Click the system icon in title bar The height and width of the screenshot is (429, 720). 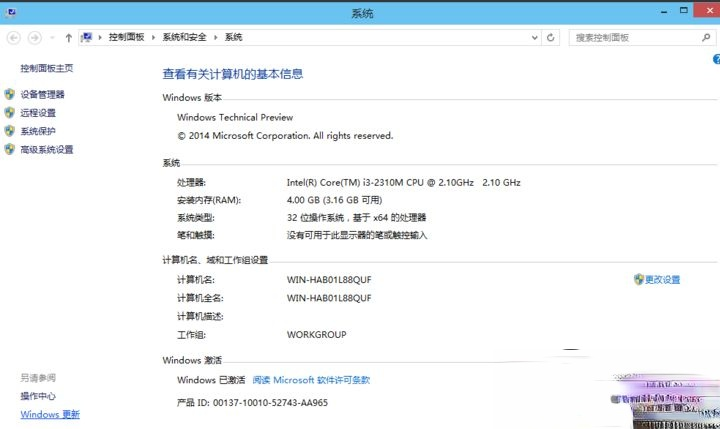[11, 12]
